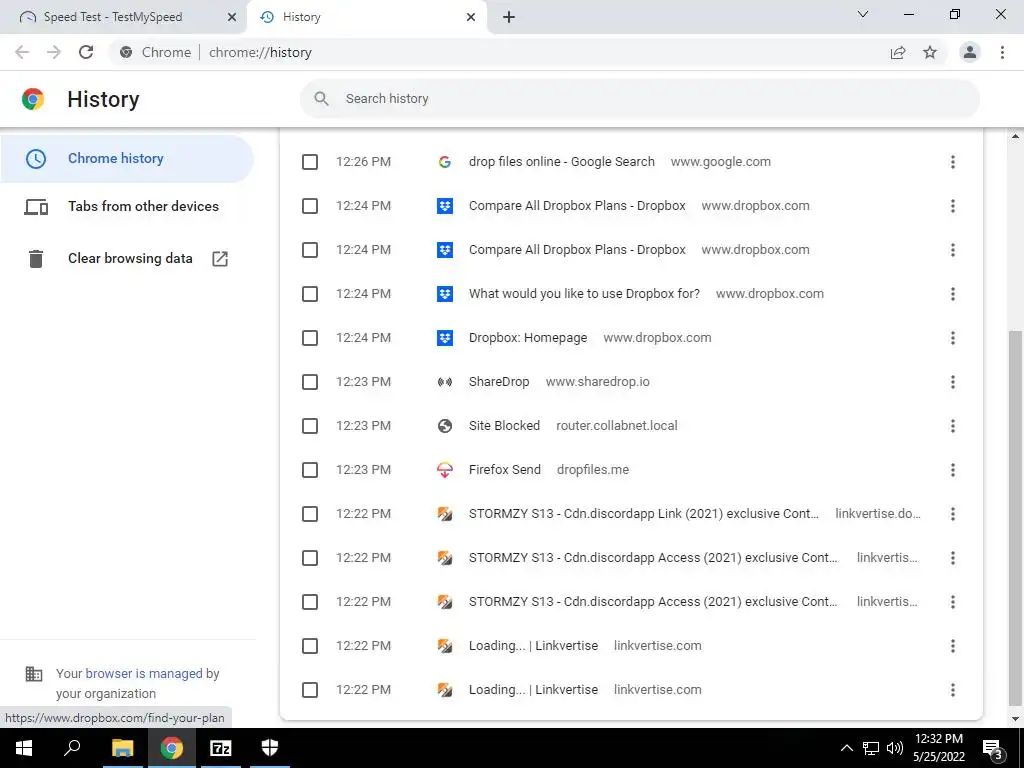Close the Speed Test - TestMySpeed tab
The height and width of the screenshot is (768, 1024).
click(232, 17)
